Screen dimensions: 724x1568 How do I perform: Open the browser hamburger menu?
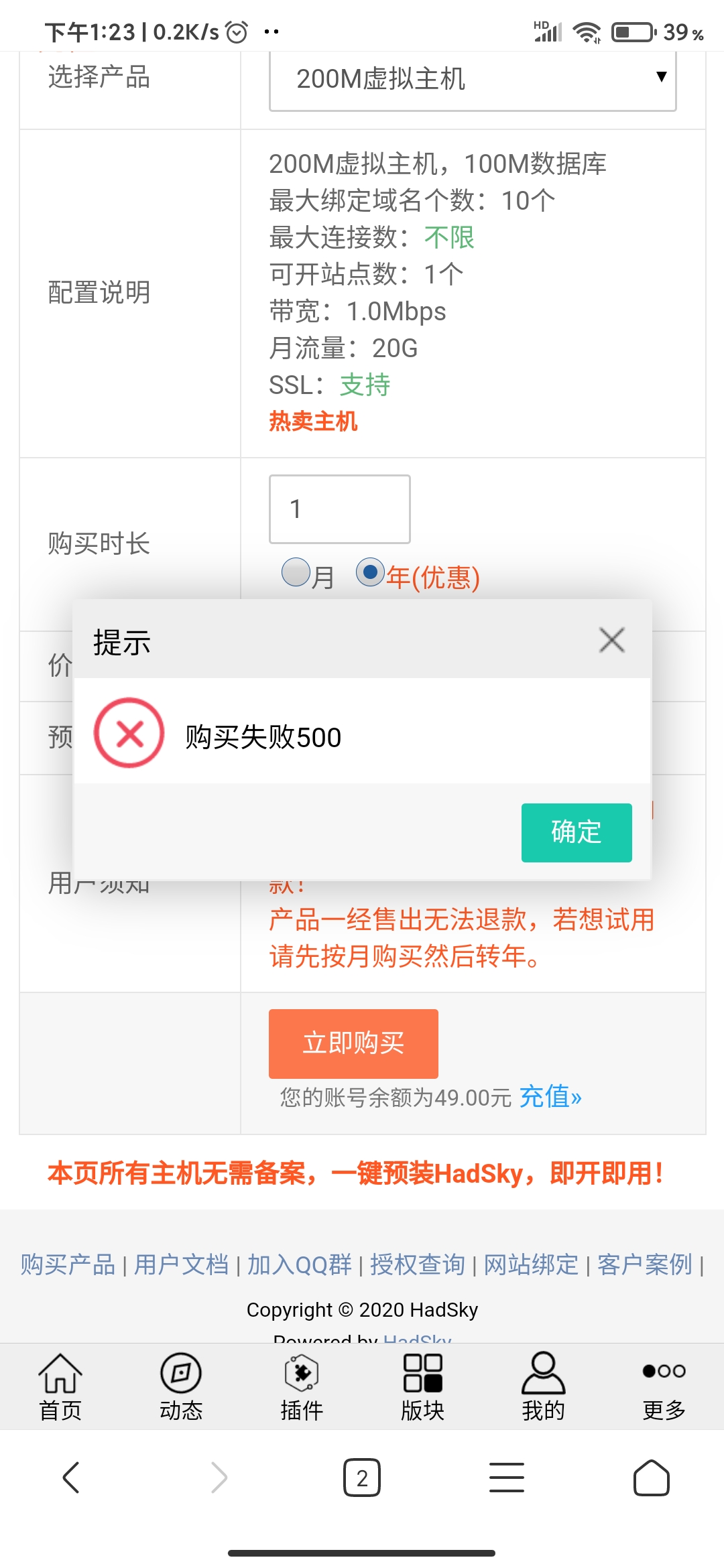pyautogui.click(x=507, y=1478)
